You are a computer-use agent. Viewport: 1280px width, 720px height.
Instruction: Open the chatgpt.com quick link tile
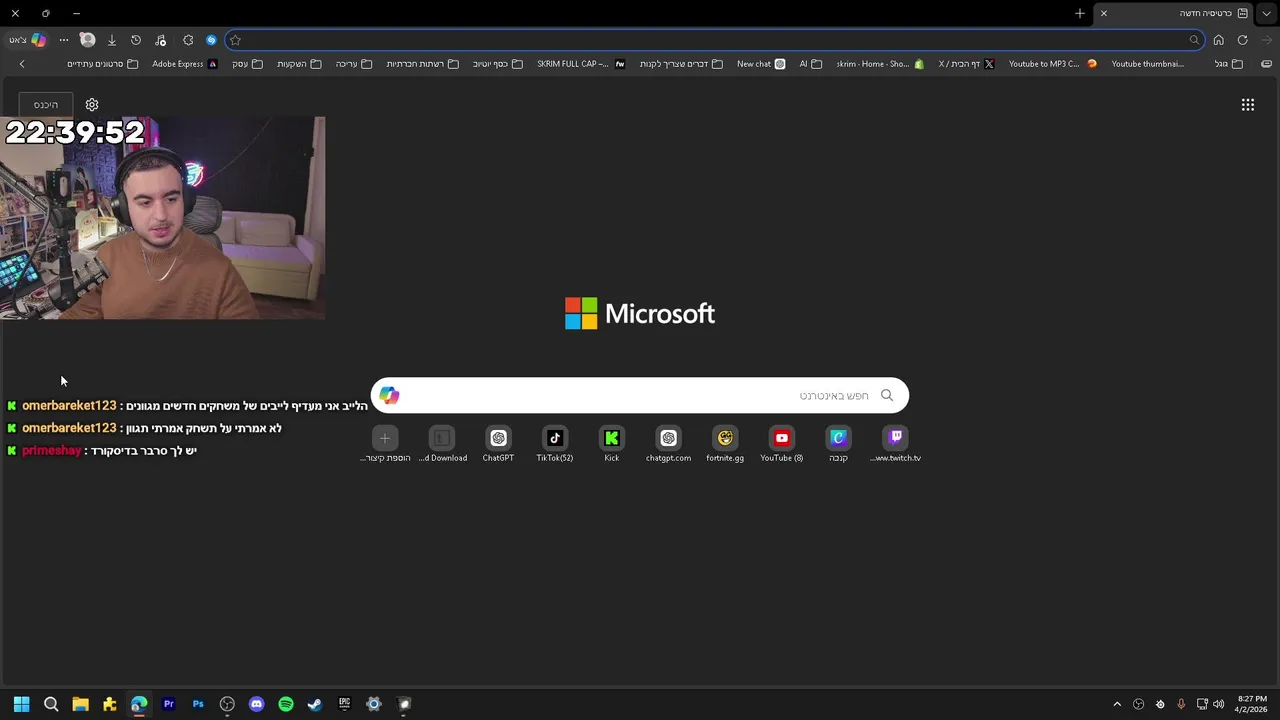click(668, 444)
